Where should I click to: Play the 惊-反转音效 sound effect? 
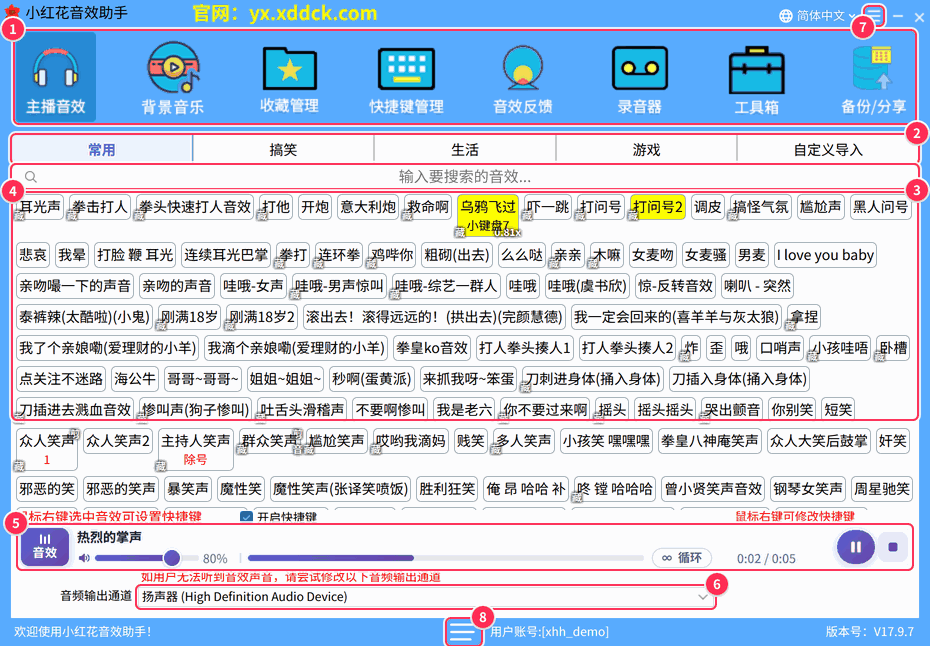[675, 286]
